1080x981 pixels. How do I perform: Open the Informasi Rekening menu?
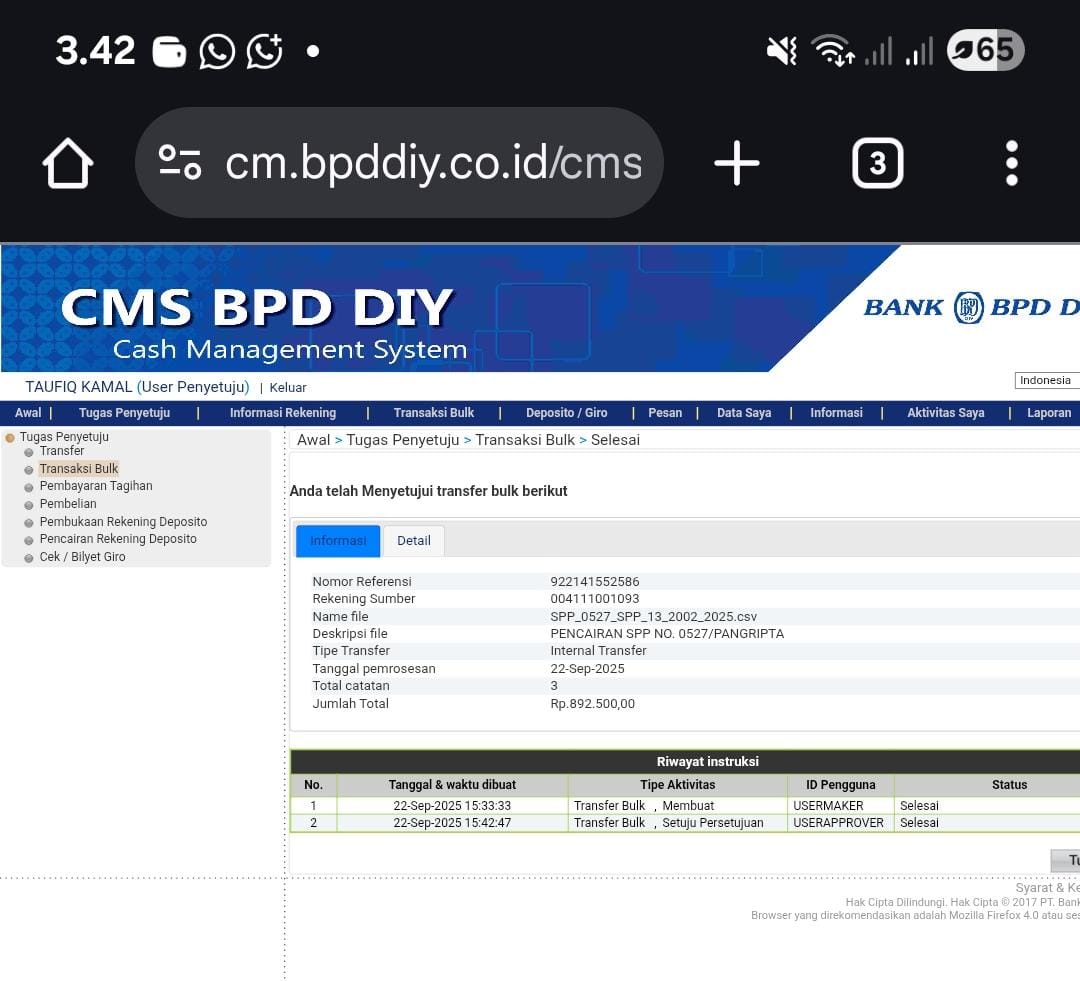pyautogui.click(x=283, y=413)
